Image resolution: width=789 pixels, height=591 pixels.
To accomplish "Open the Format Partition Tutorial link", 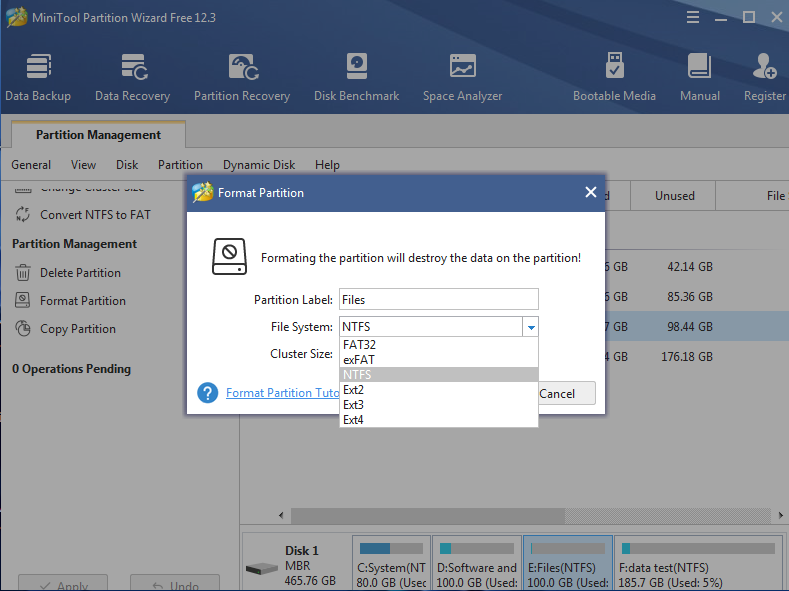I will 283,393.
